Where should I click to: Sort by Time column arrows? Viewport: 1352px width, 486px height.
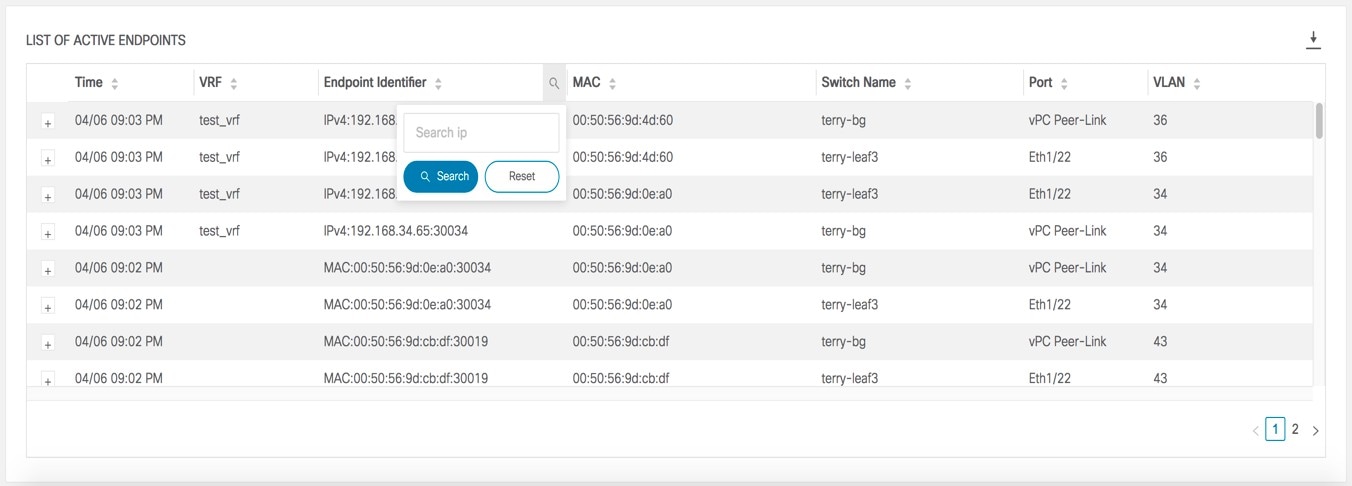coord(115,83)
